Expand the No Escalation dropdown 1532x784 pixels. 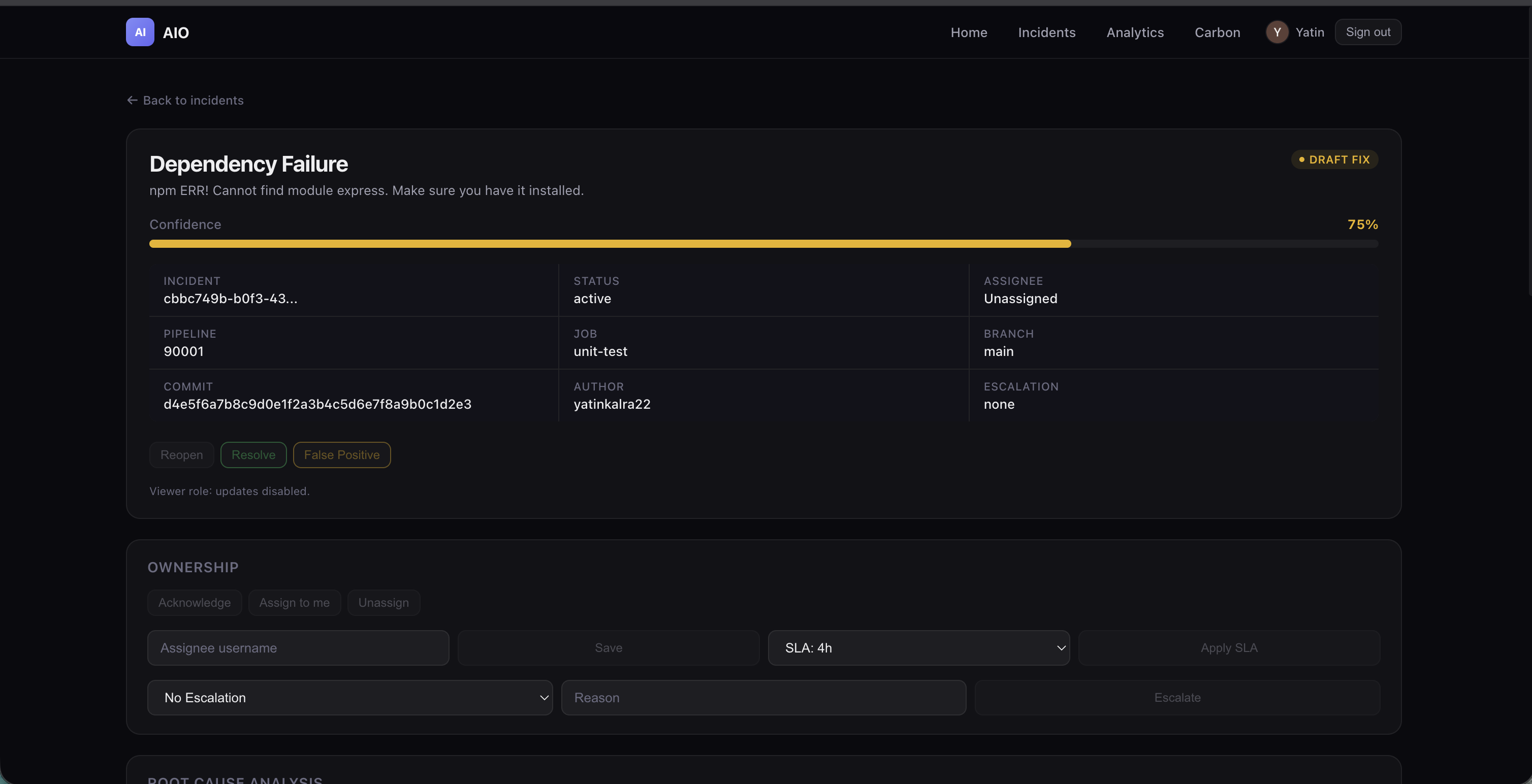pos(349,698)
